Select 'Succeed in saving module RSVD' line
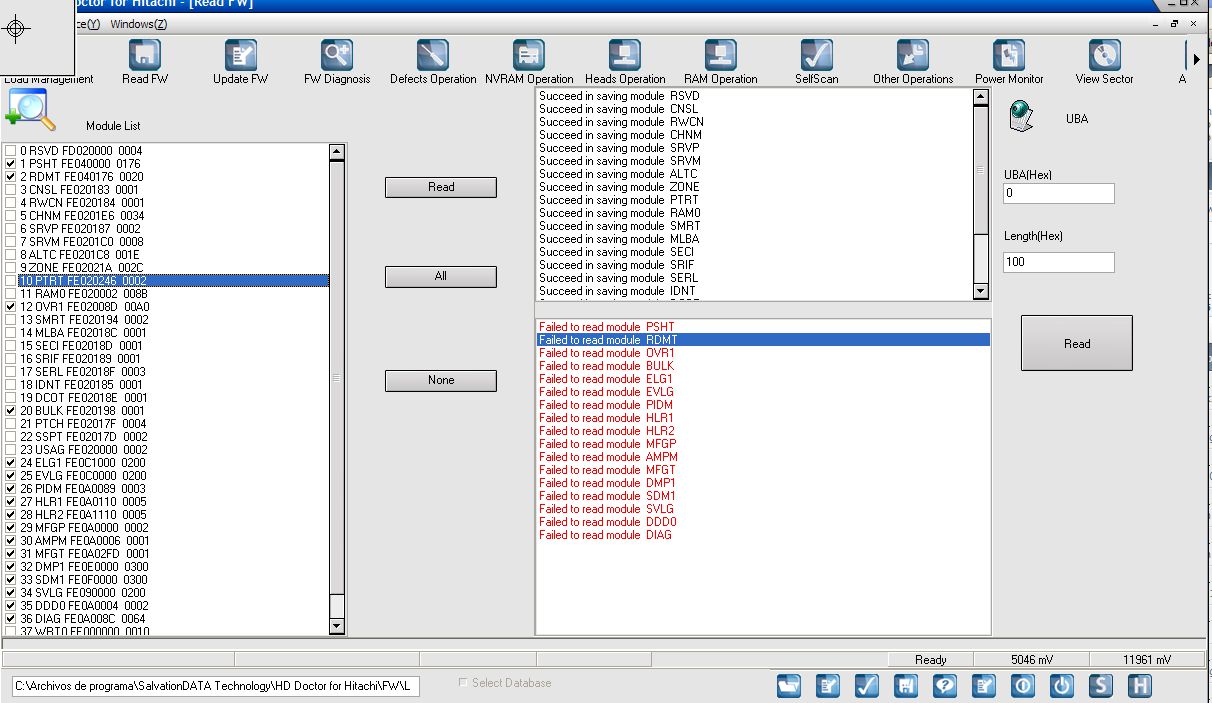Image resolution: width=1212 pixels, height=703 pixels. (x=755, y=96)
